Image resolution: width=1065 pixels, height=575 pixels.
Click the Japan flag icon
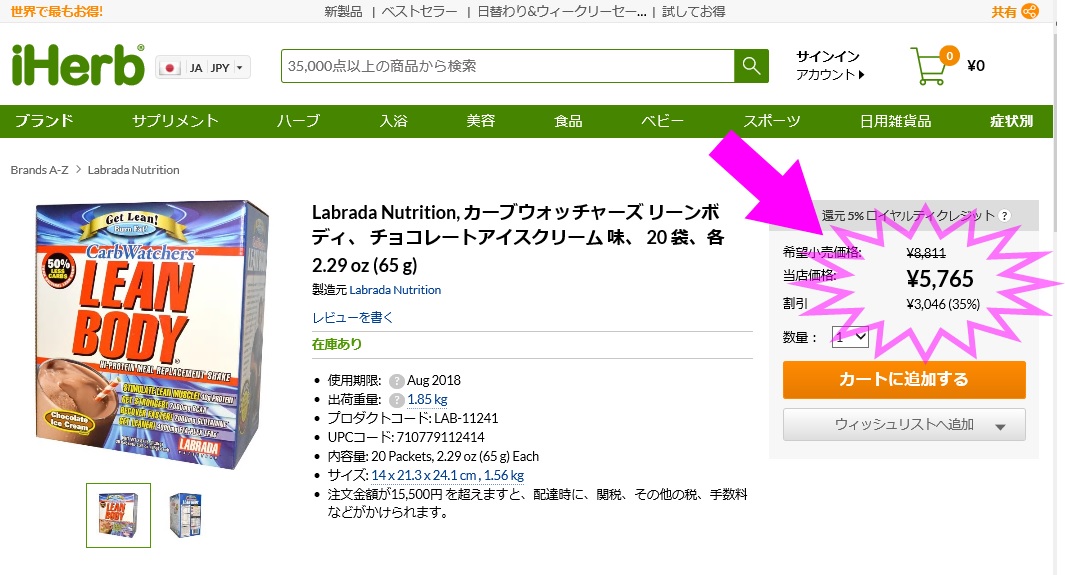click(170, 68)
